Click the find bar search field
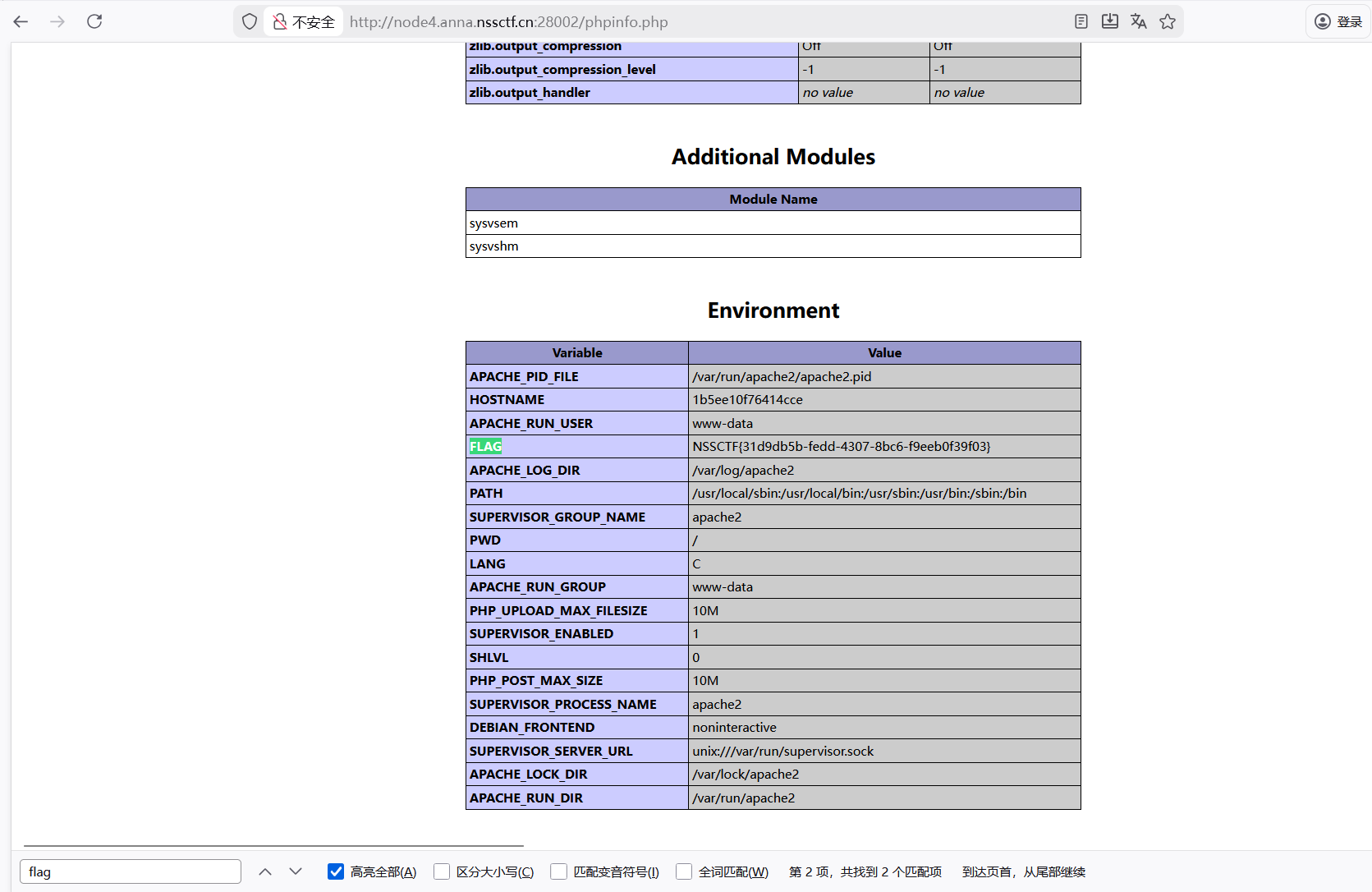 point(131,871)
